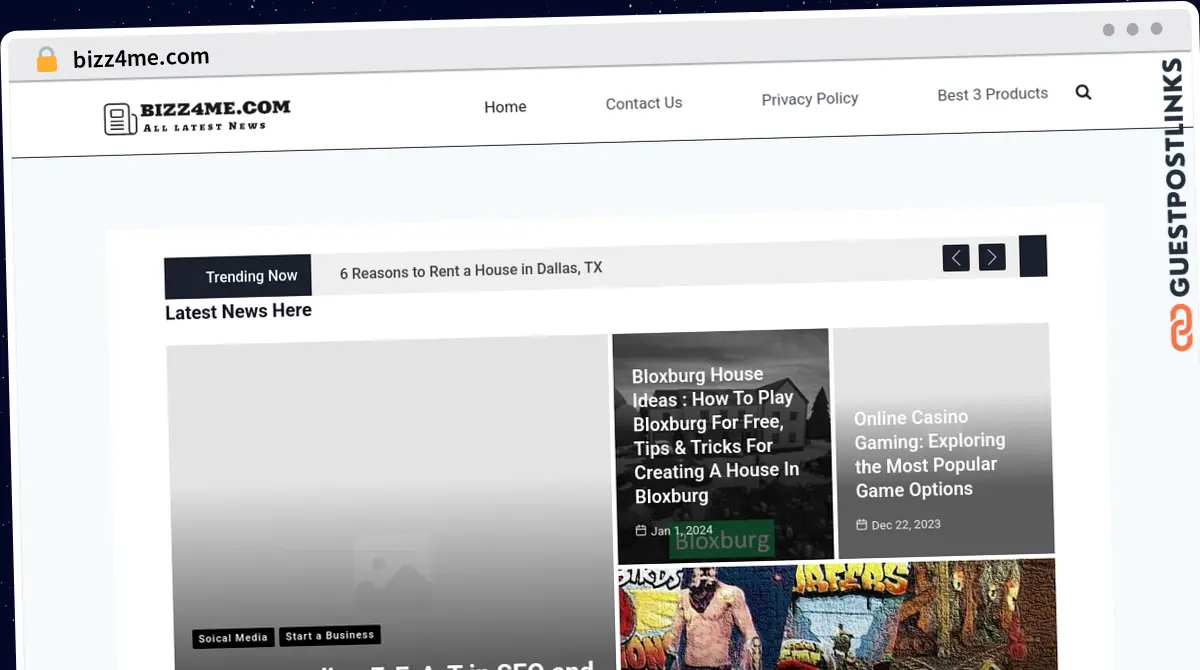Show next trending news with right arrow
Image resolution: width=1200 pixels, height=670 pixels.
coord(992,257)
